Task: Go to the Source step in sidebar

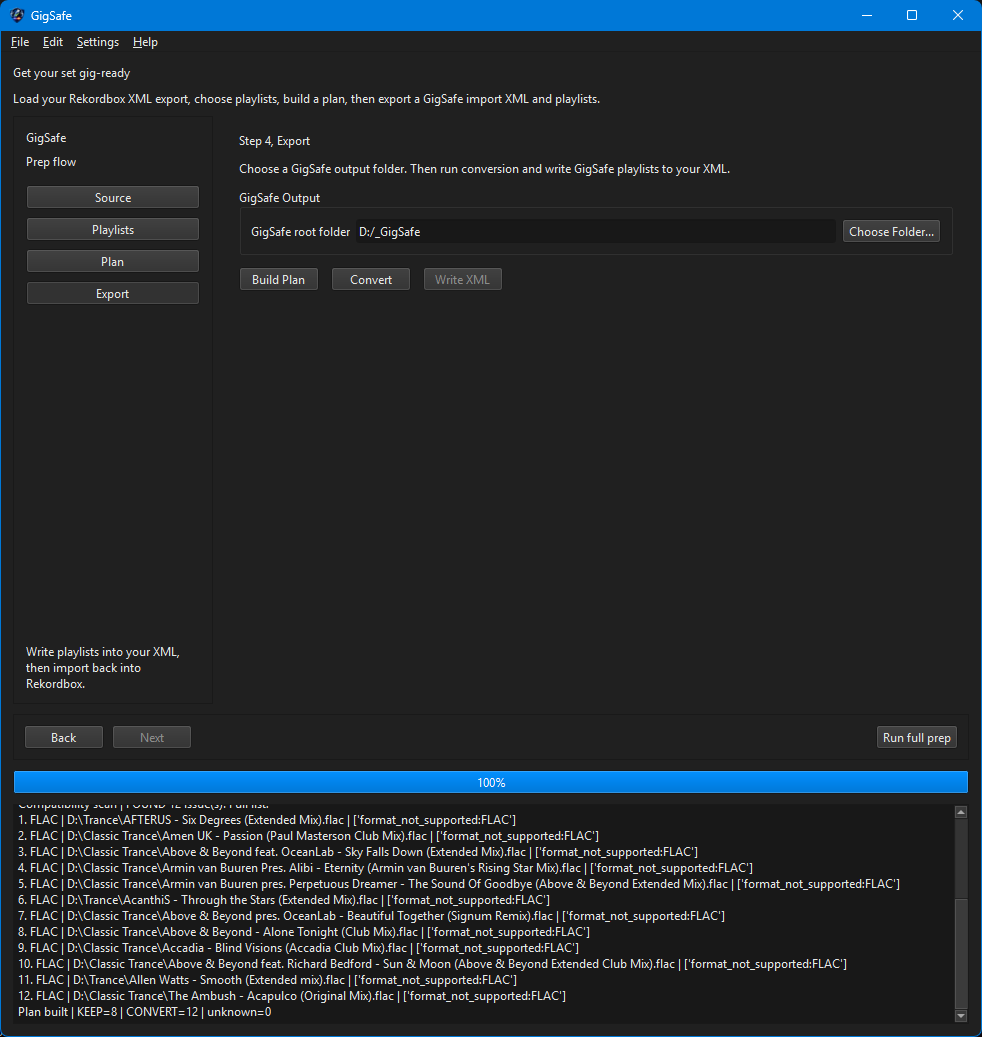Action: pyautogui.click(x=113, y=198)
